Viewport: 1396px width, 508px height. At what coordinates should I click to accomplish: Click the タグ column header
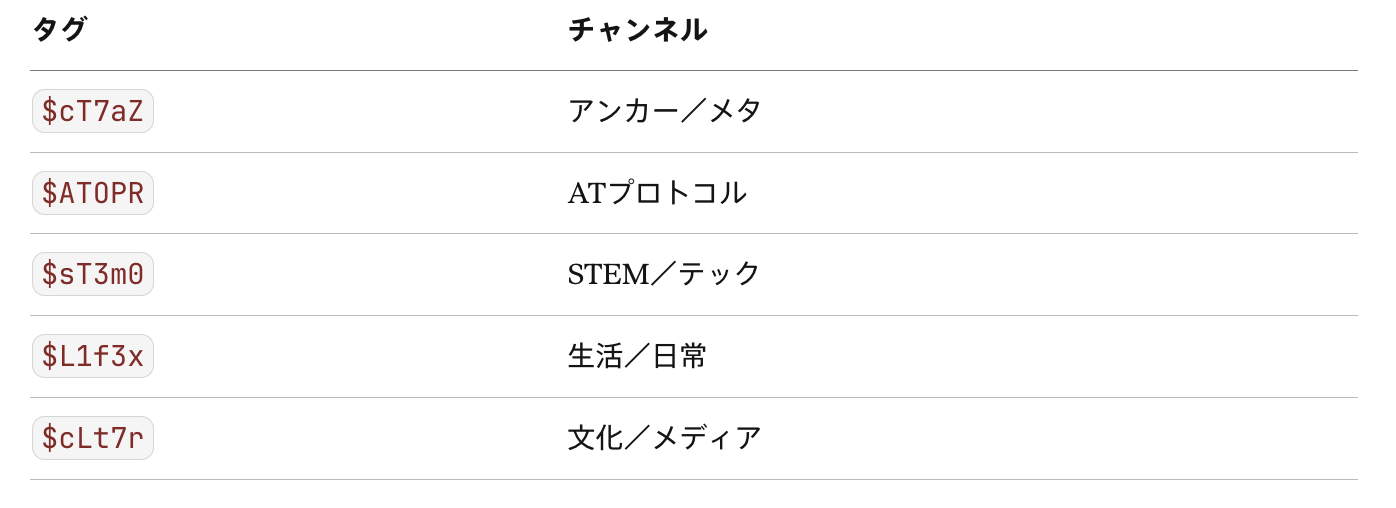59,30
